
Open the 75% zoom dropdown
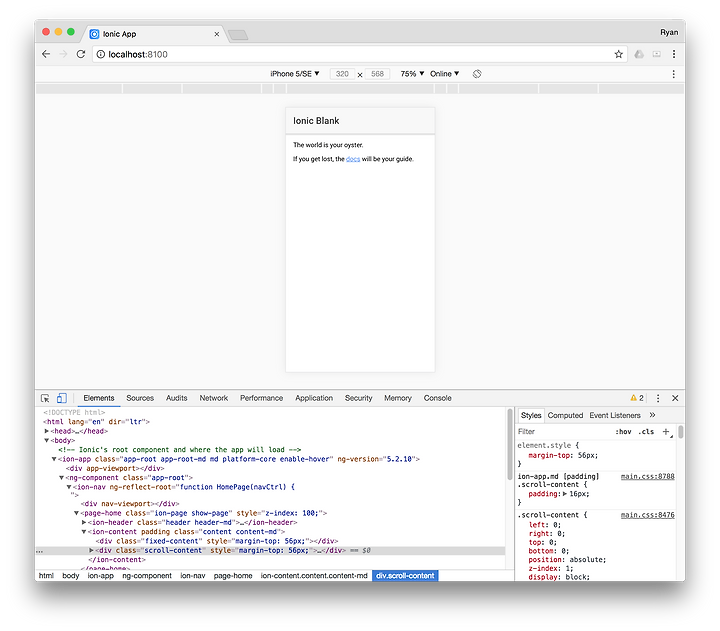tap(412, 74)
